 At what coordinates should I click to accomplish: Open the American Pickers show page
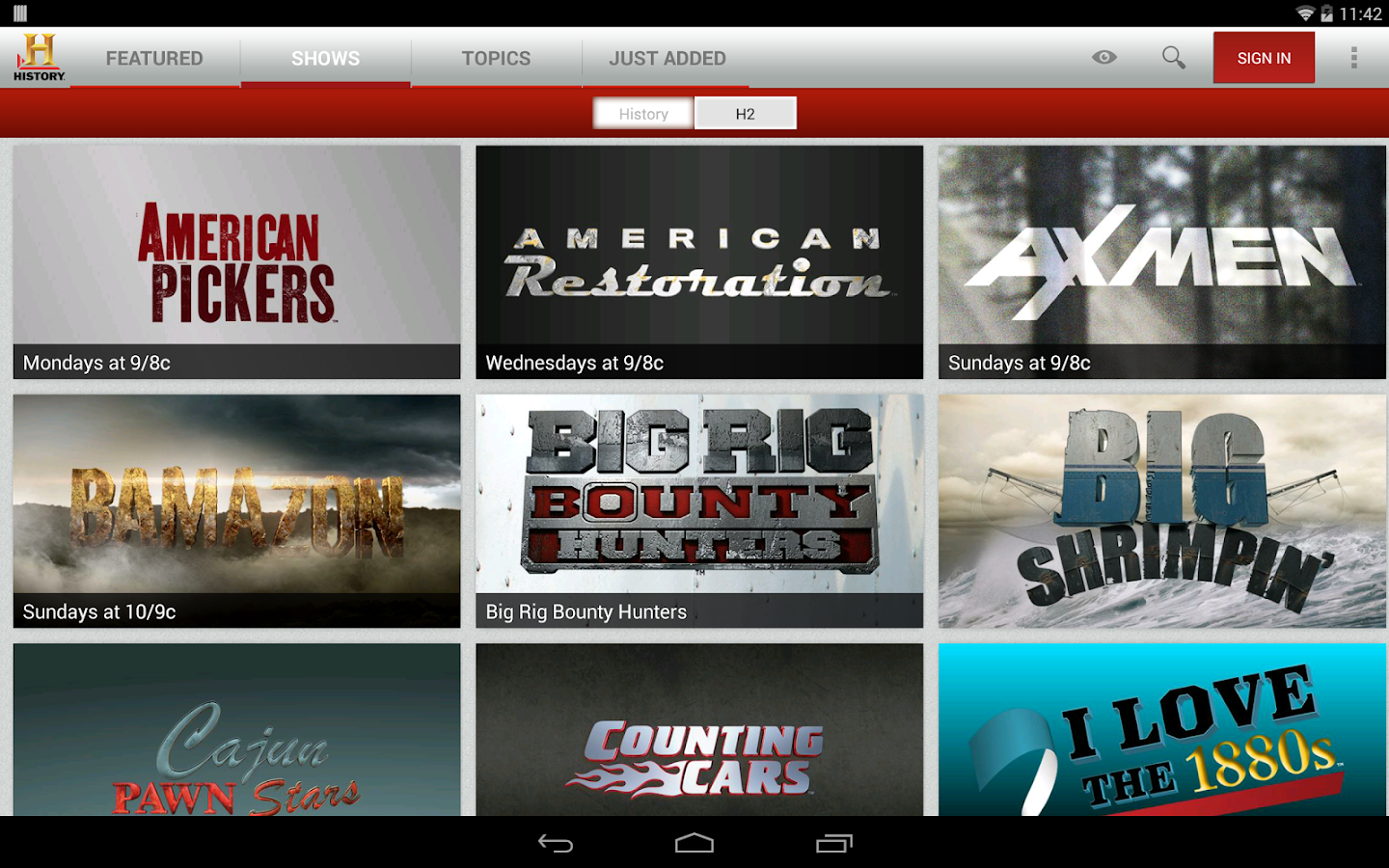[x=235, y=261]
